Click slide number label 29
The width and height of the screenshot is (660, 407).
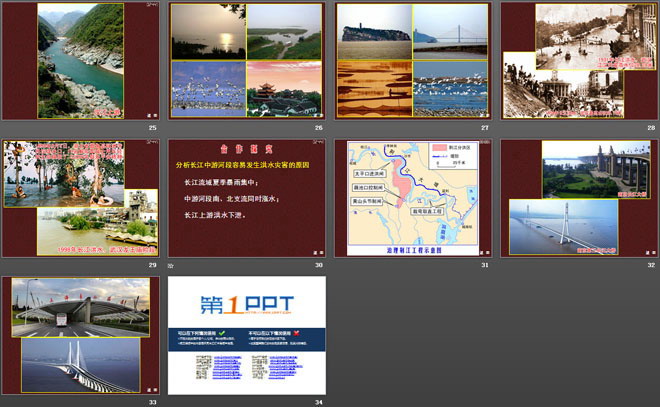pyautogui.click(x=152, y=265)
